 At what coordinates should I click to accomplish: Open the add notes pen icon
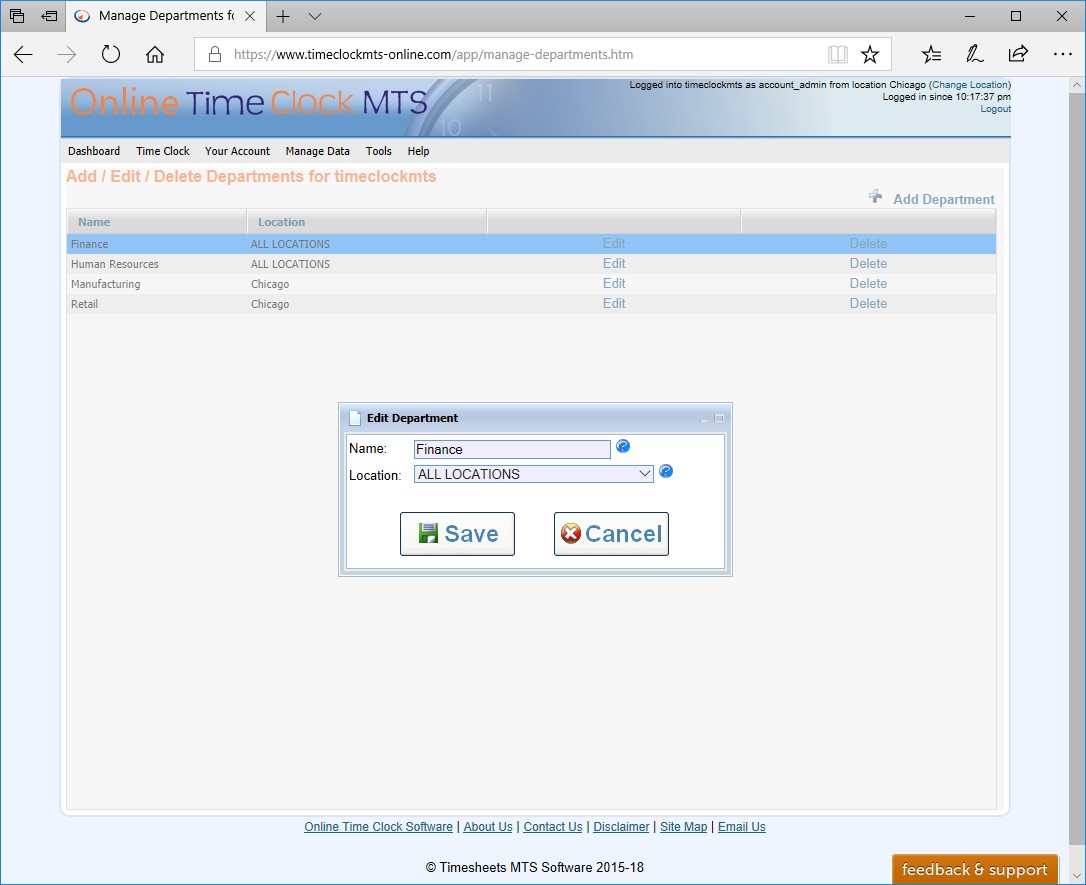click(974, 54)
